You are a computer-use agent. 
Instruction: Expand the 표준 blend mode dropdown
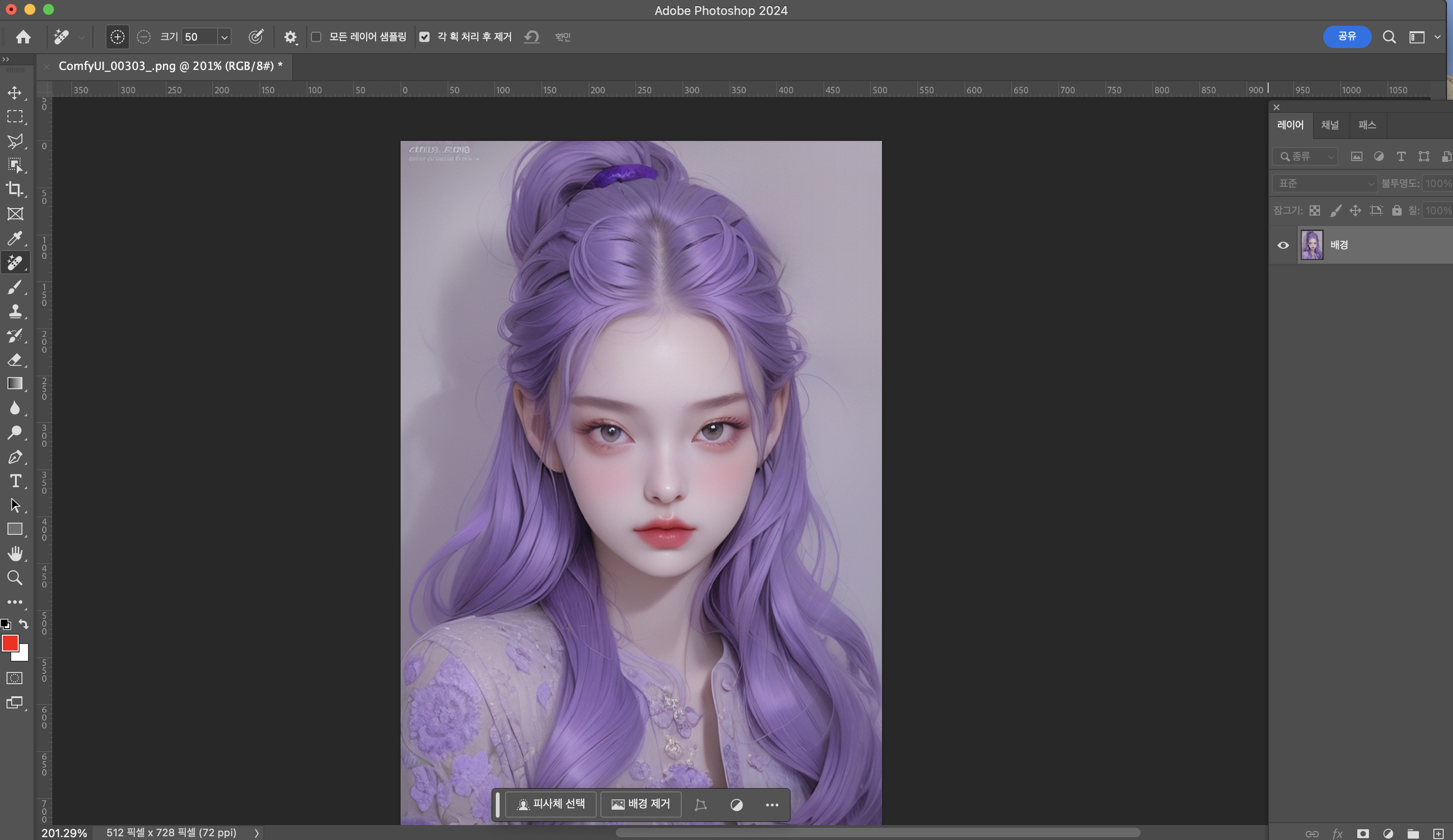coord(1325,183)
